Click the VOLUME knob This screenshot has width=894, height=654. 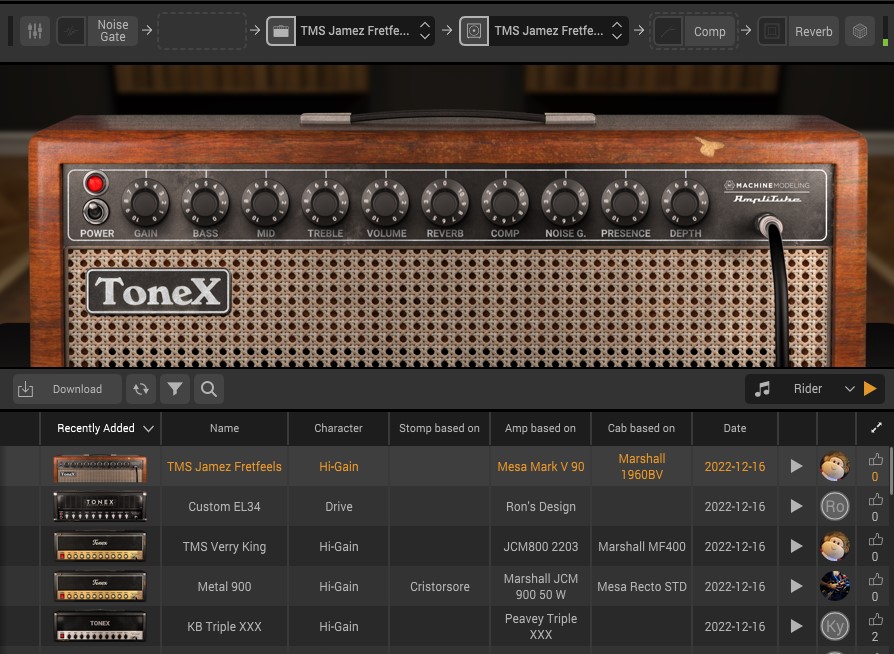(x=385, y=202)
